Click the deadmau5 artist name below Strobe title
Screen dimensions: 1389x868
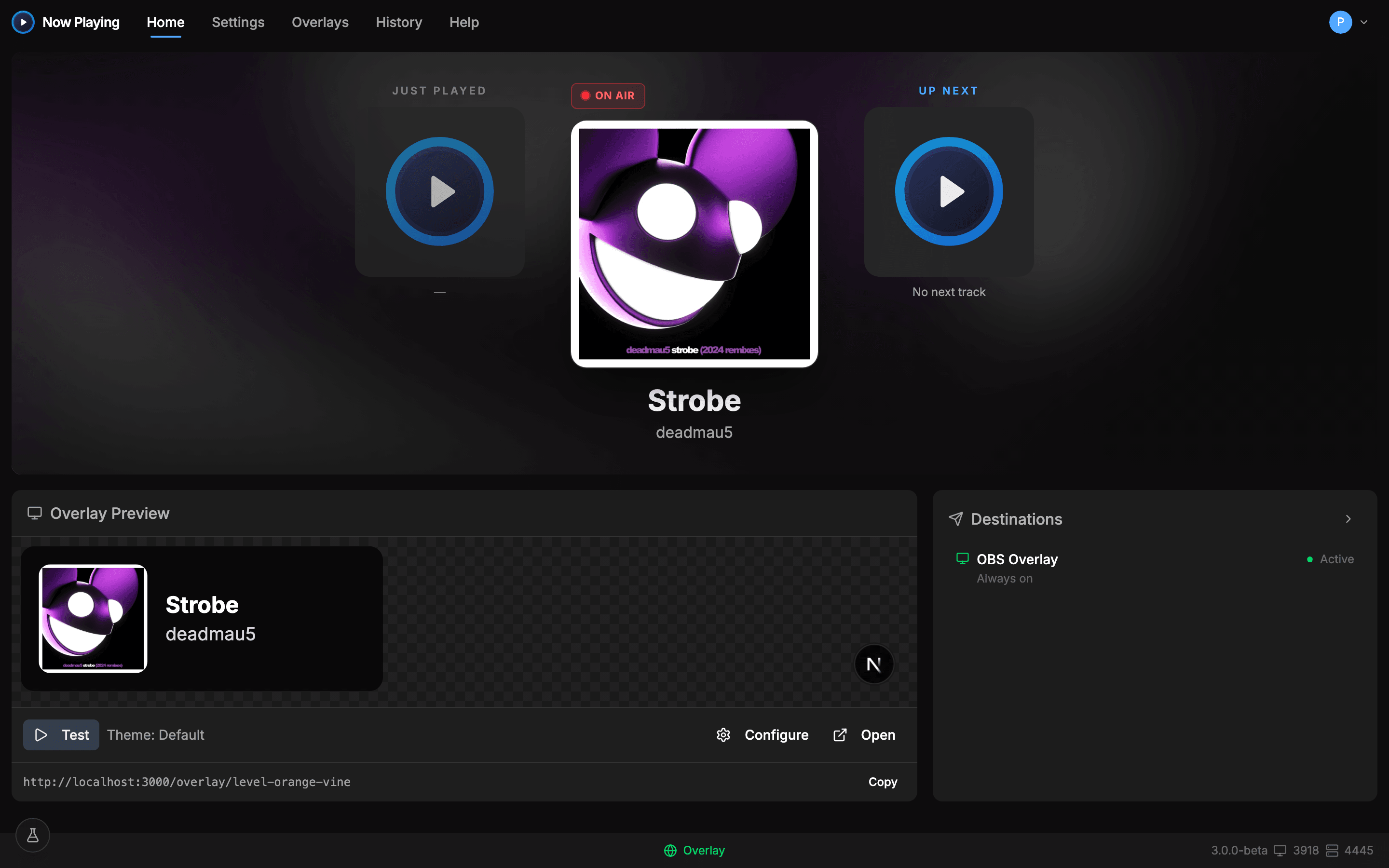(694, 432)
